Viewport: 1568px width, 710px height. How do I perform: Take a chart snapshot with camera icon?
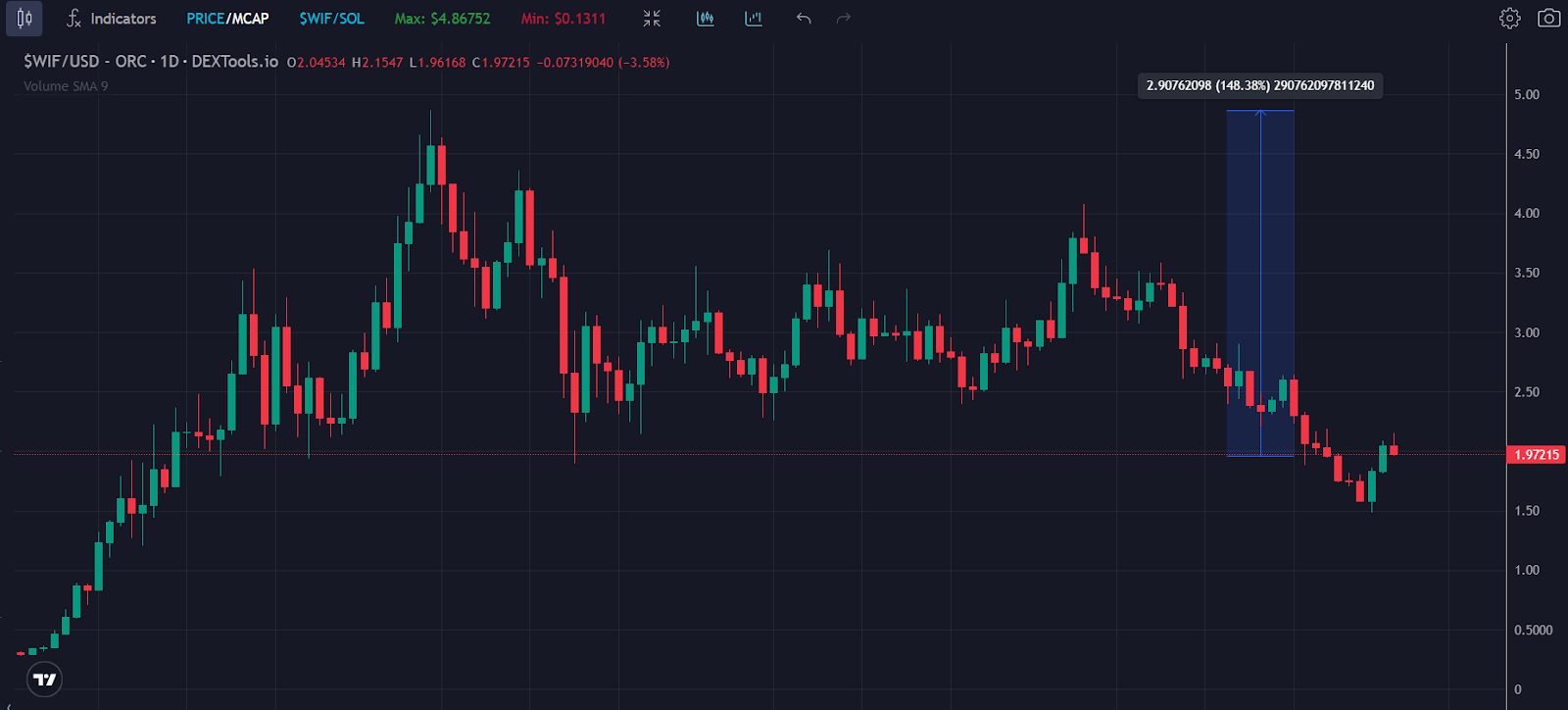coord(1549,19)
